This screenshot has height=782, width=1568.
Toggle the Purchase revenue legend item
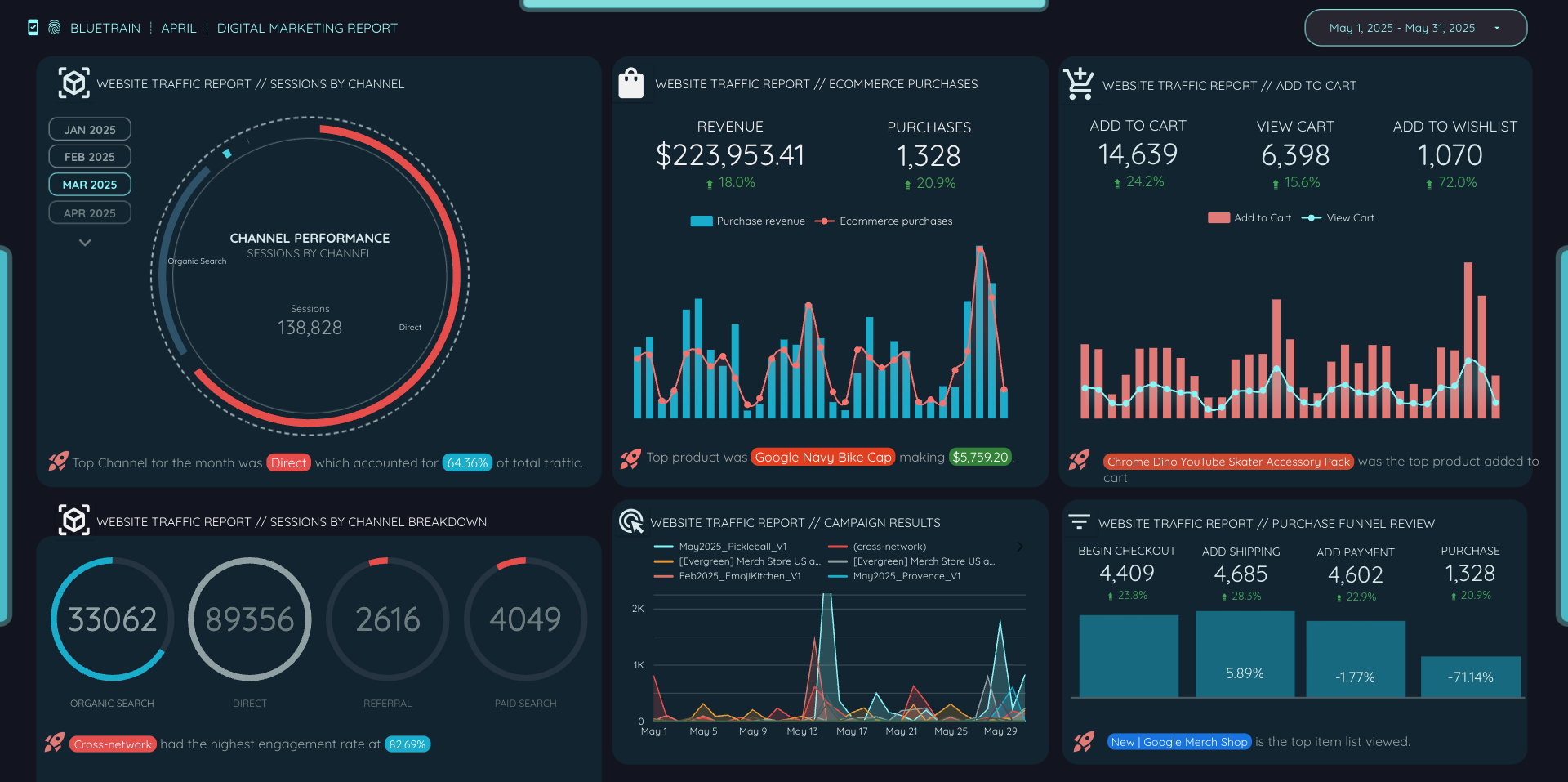746,221
